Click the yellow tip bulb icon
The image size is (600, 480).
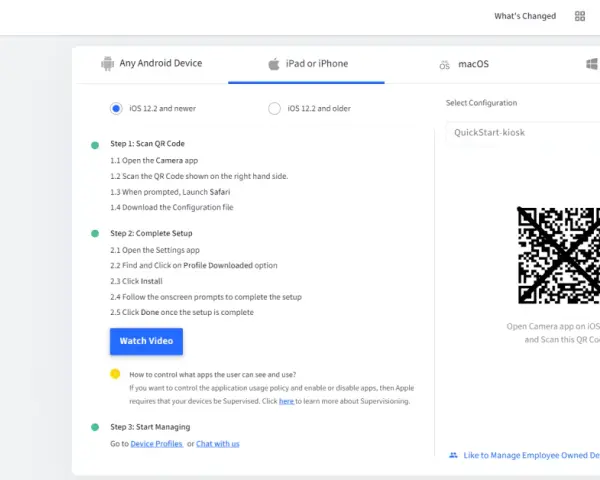coord(115,374)
